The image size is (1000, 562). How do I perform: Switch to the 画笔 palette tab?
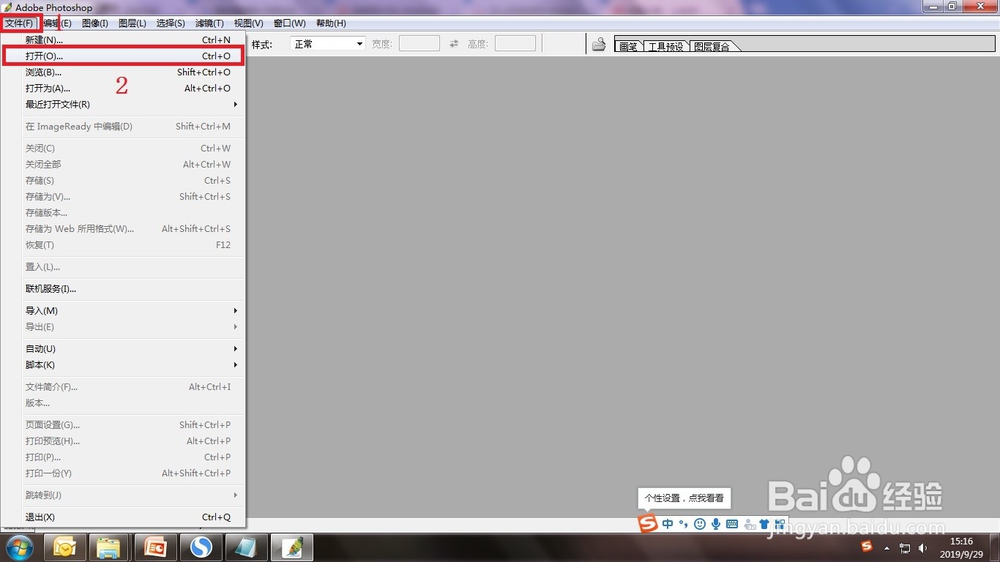(628, 46)
